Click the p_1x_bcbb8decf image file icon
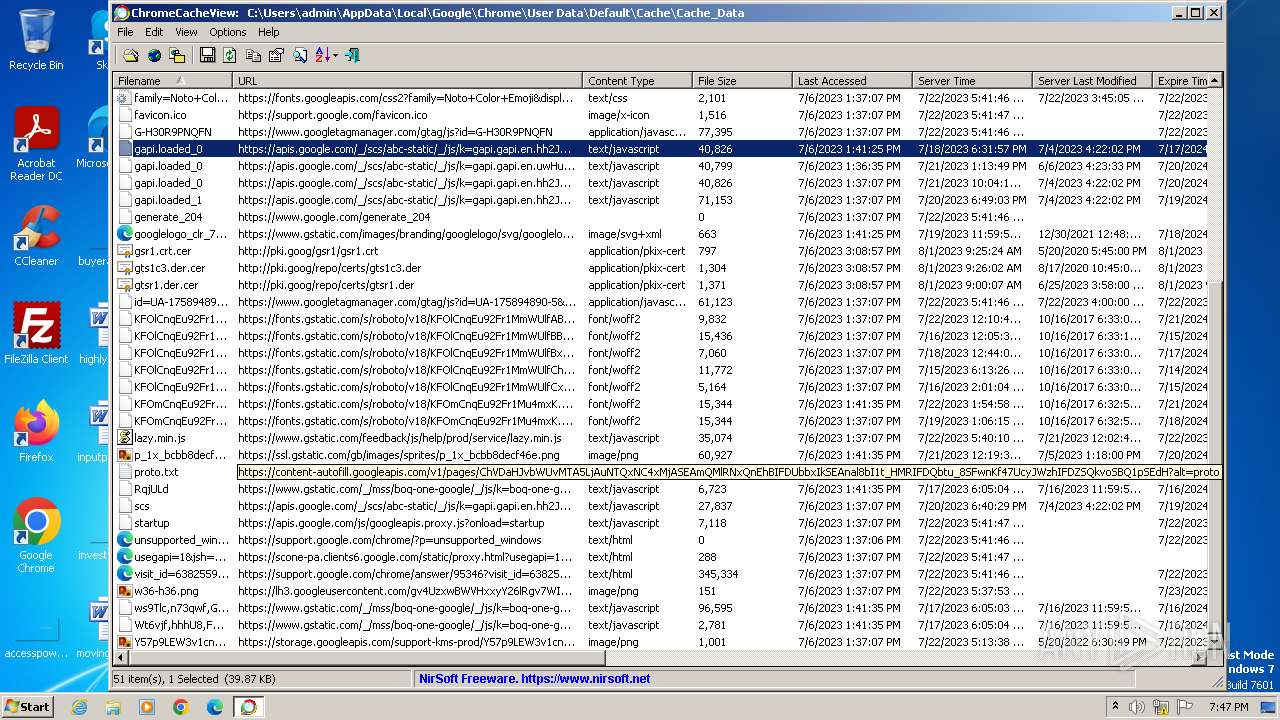The width and height of the screenshot is (1280, 720). [124, 455]
